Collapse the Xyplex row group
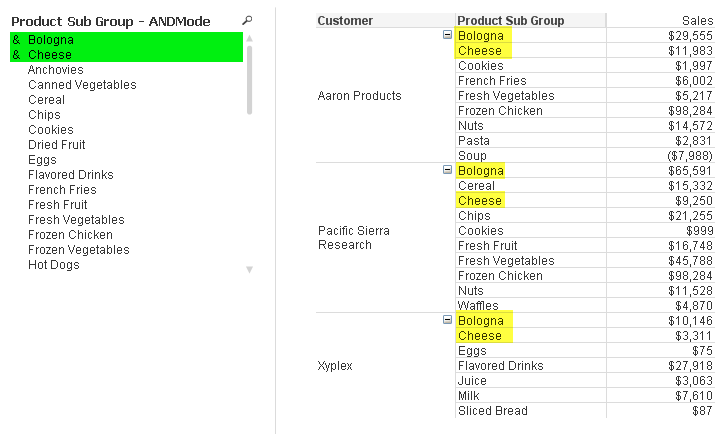 coord(447,319)
